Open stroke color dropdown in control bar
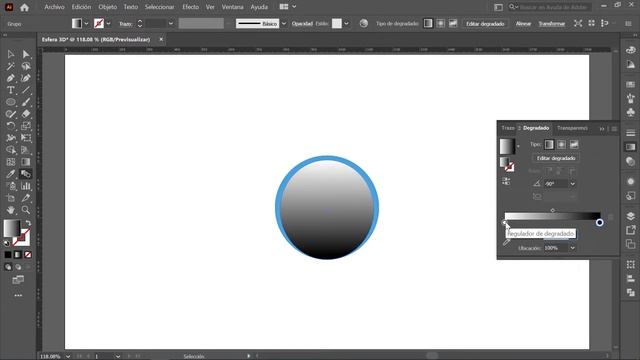 [x=108, y=24]
